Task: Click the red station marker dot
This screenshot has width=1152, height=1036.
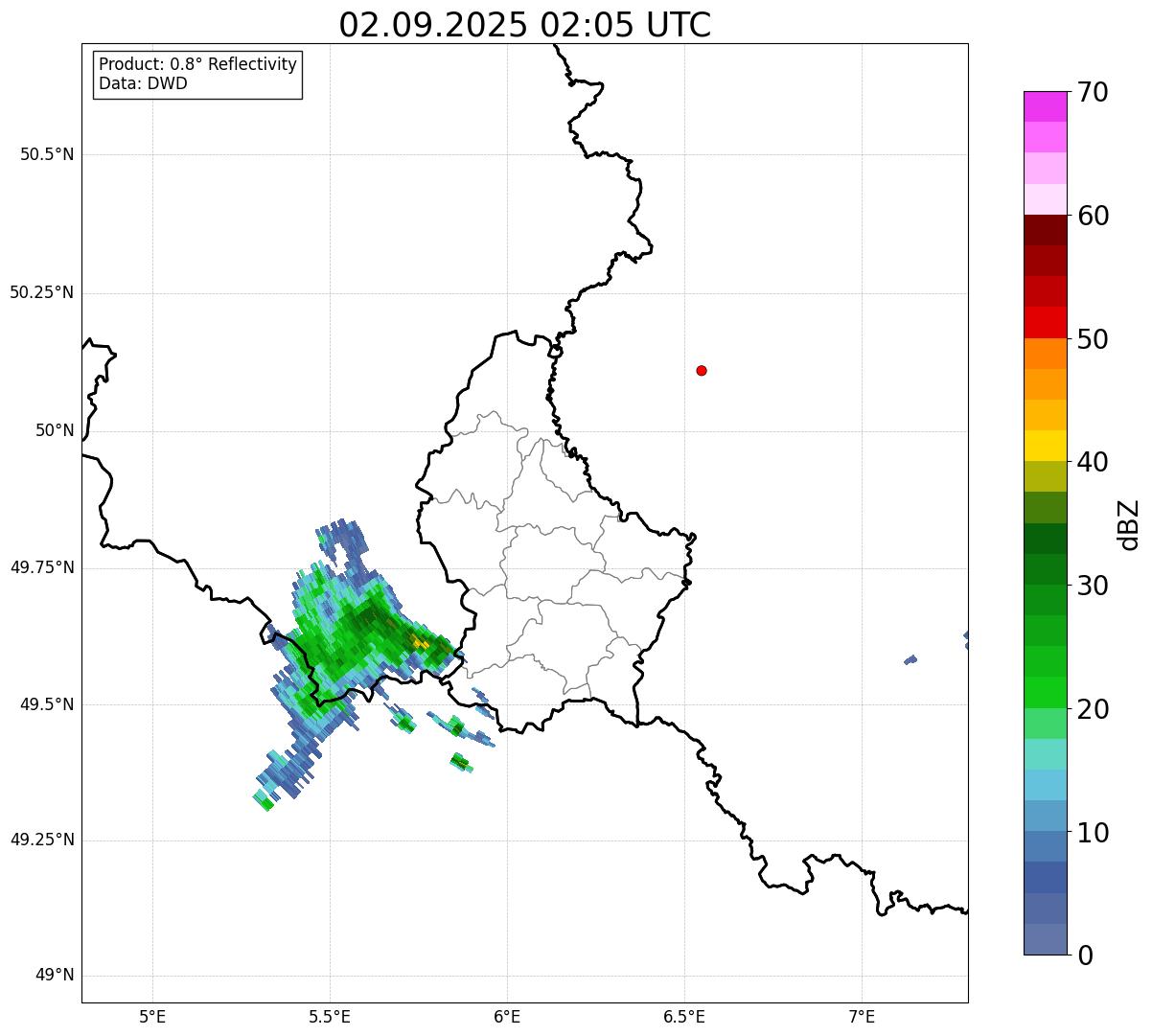Action: (702, 370)
